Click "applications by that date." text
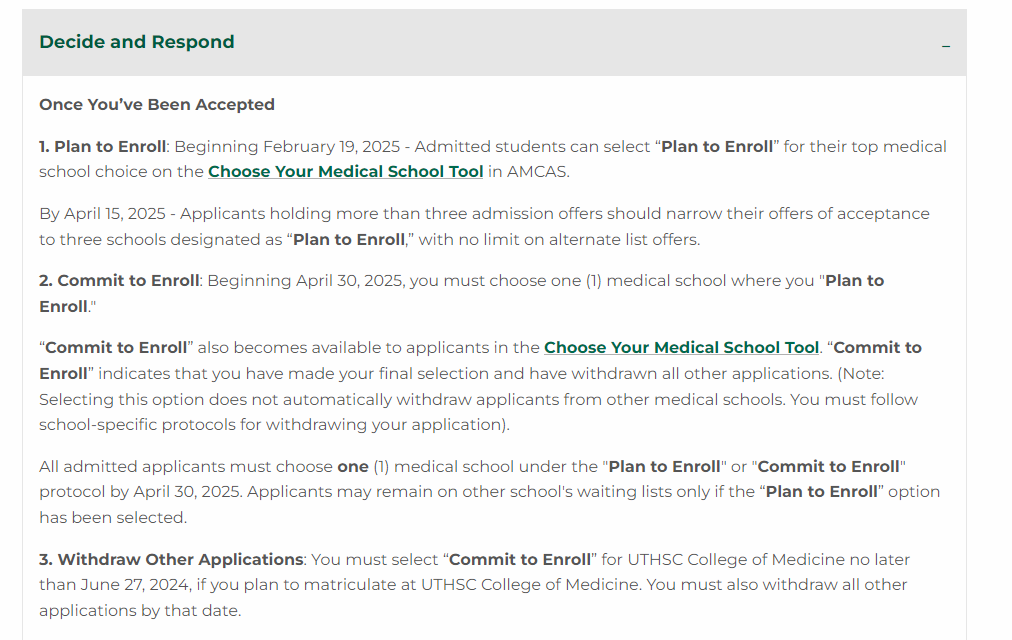 coord(140,611)
